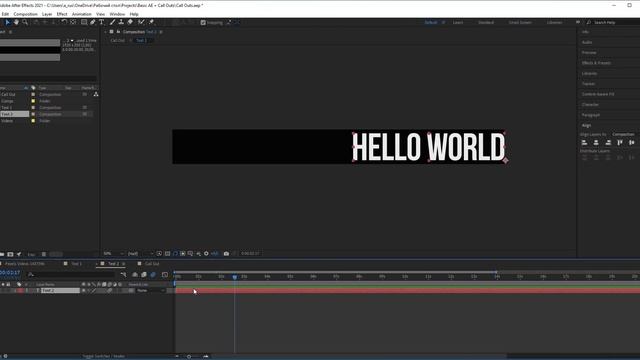Viewport: 640px width, 360px height.
Task: Open Parent dropdown showing None for Text 2 layer
Action: (x=151, y=291)
